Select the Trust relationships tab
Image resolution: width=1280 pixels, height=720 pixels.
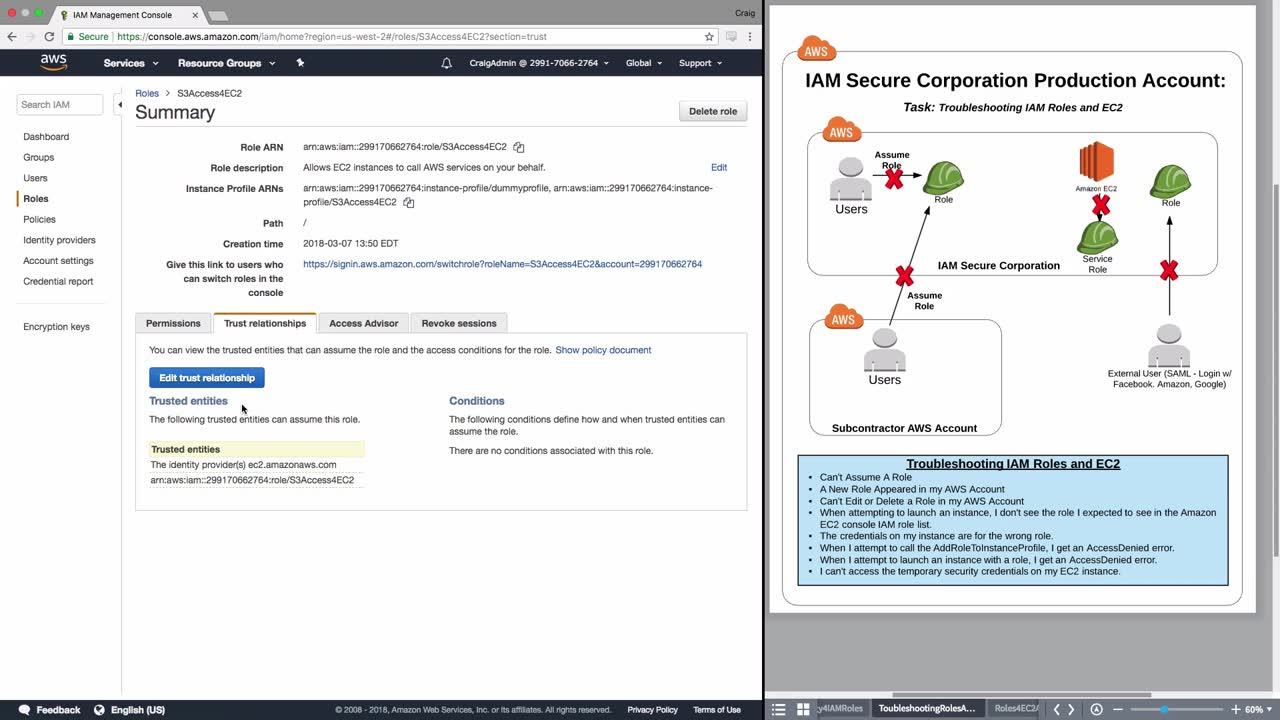[265, 323]
